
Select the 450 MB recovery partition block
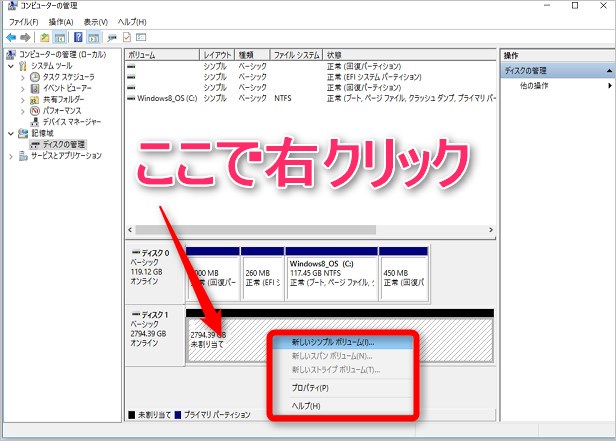point(404,274)
